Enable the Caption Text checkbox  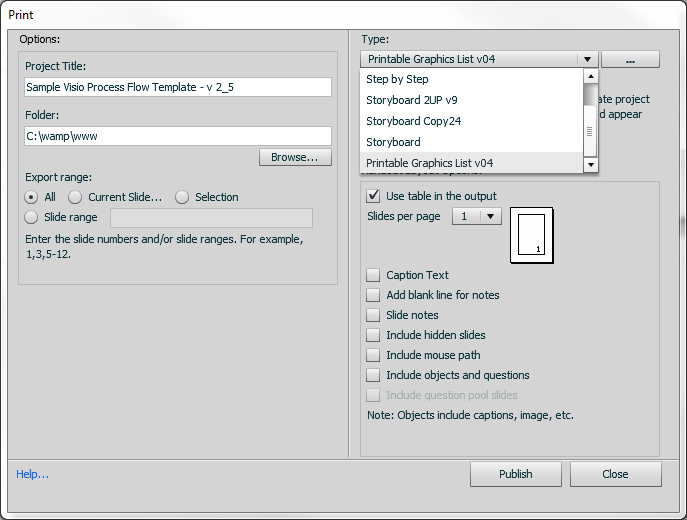point(374,275)
